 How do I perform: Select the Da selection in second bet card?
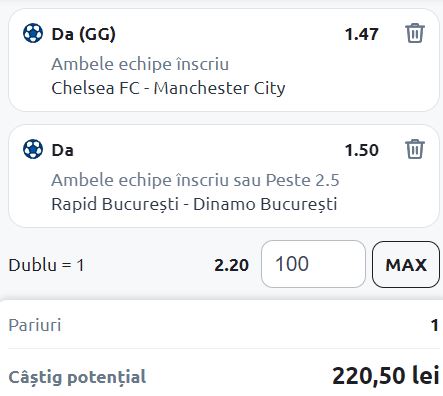click(x=62, y=150)
